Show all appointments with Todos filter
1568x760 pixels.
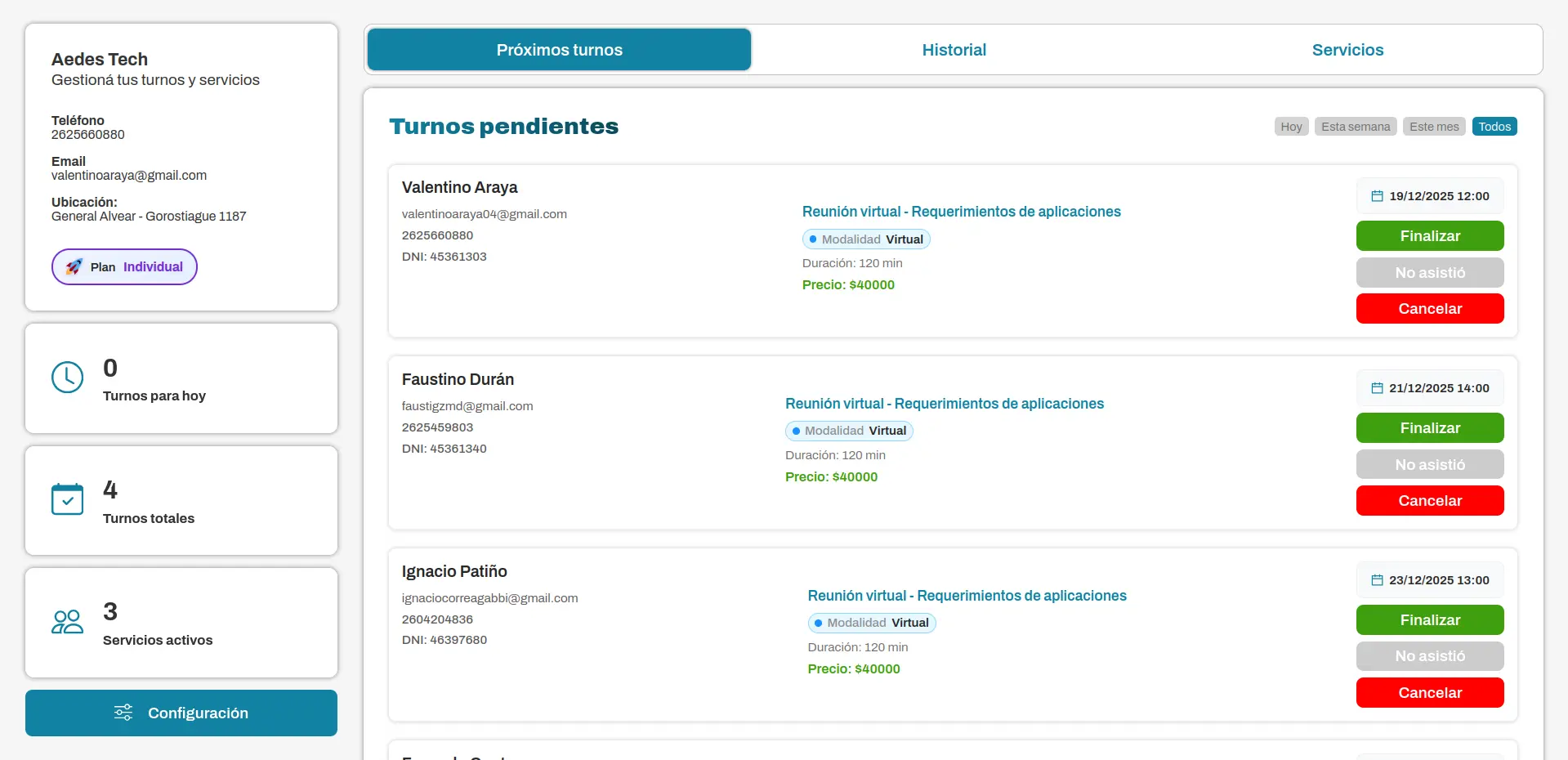click(x=1494, y=127)
